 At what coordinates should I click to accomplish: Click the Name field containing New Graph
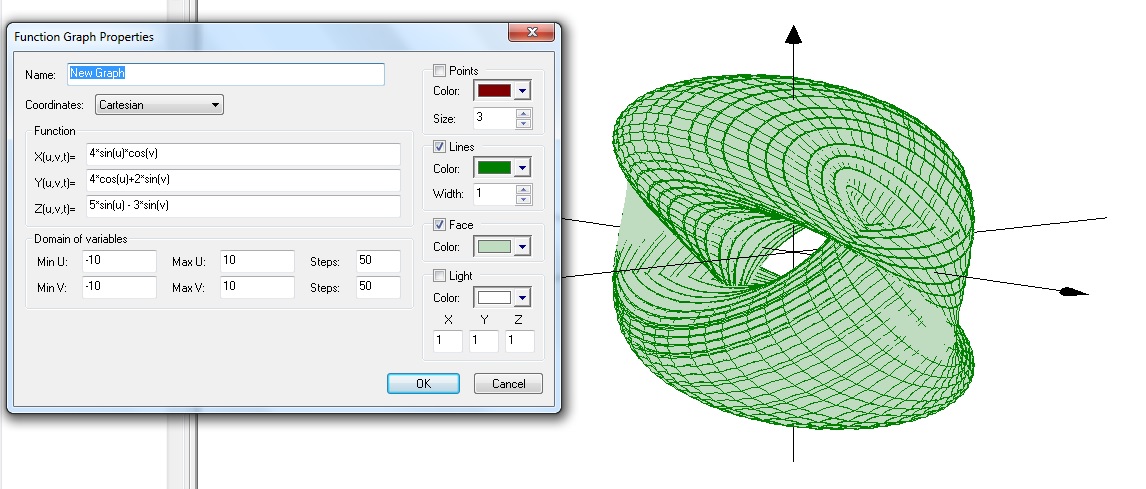pyautogui.click(x=225, y=74)
